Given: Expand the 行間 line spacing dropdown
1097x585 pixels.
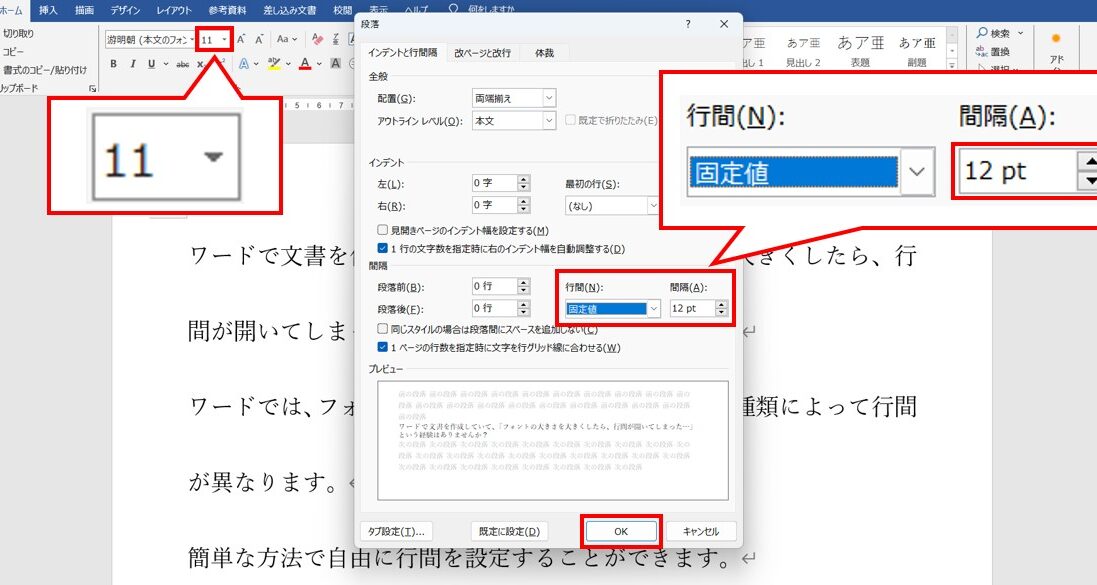Looking at the screenshot, I should [653, 308].
